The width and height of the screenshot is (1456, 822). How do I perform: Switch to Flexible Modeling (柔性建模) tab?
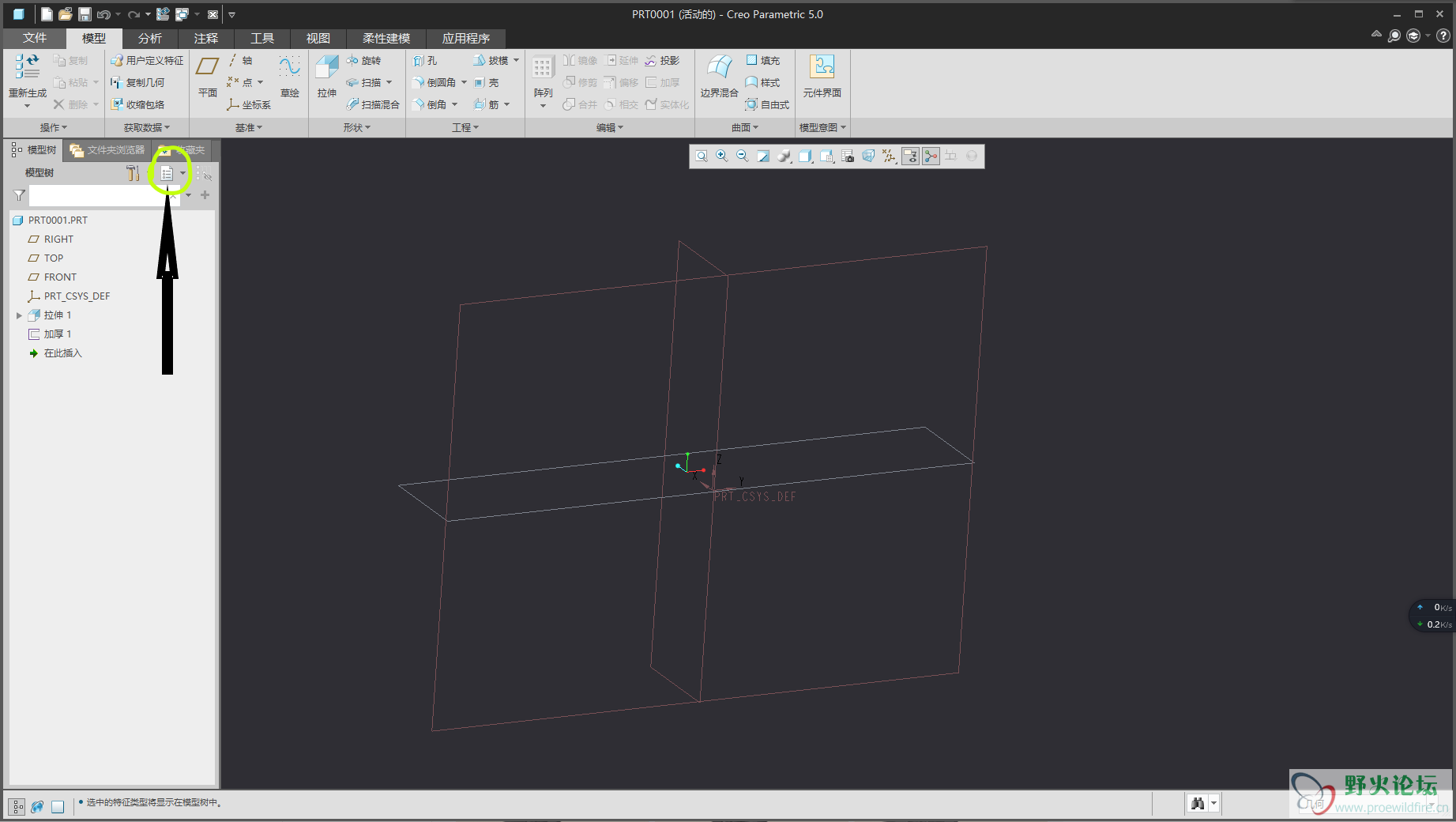coord(386,38)
